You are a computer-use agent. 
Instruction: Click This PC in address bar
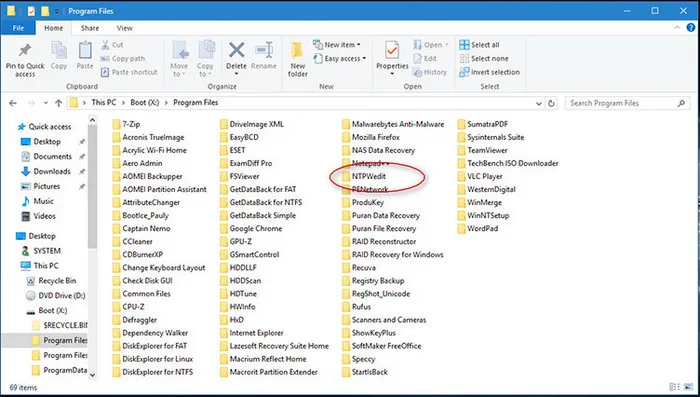104,102
